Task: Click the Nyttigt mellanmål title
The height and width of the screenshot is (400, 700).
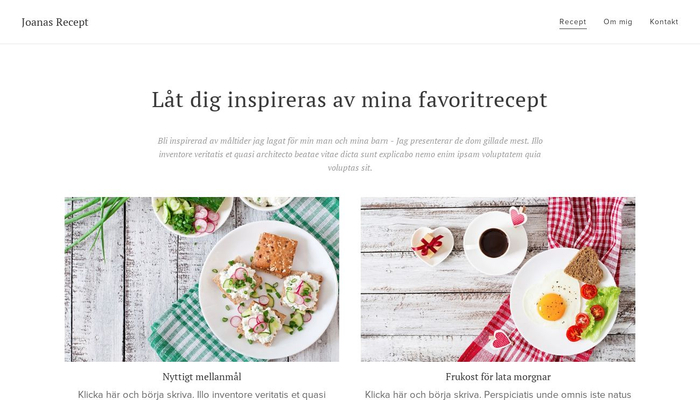Action: tap(202, 377)
